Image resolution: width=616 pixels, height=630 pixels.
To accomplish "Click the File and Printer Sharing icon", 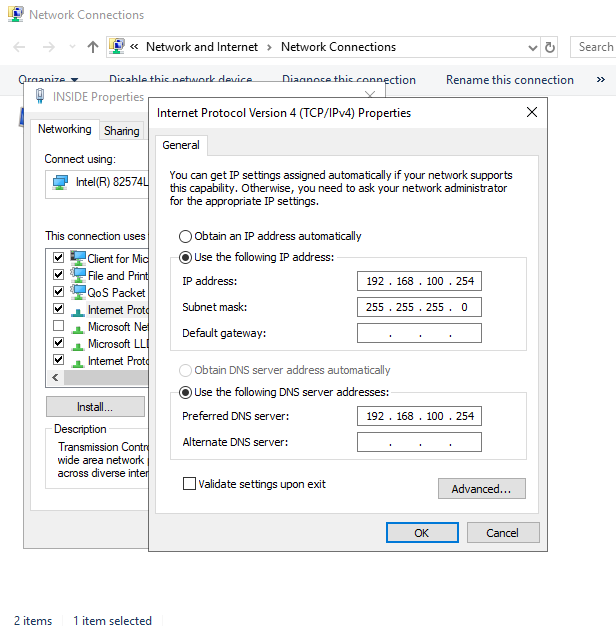I will tap(78, 275).
